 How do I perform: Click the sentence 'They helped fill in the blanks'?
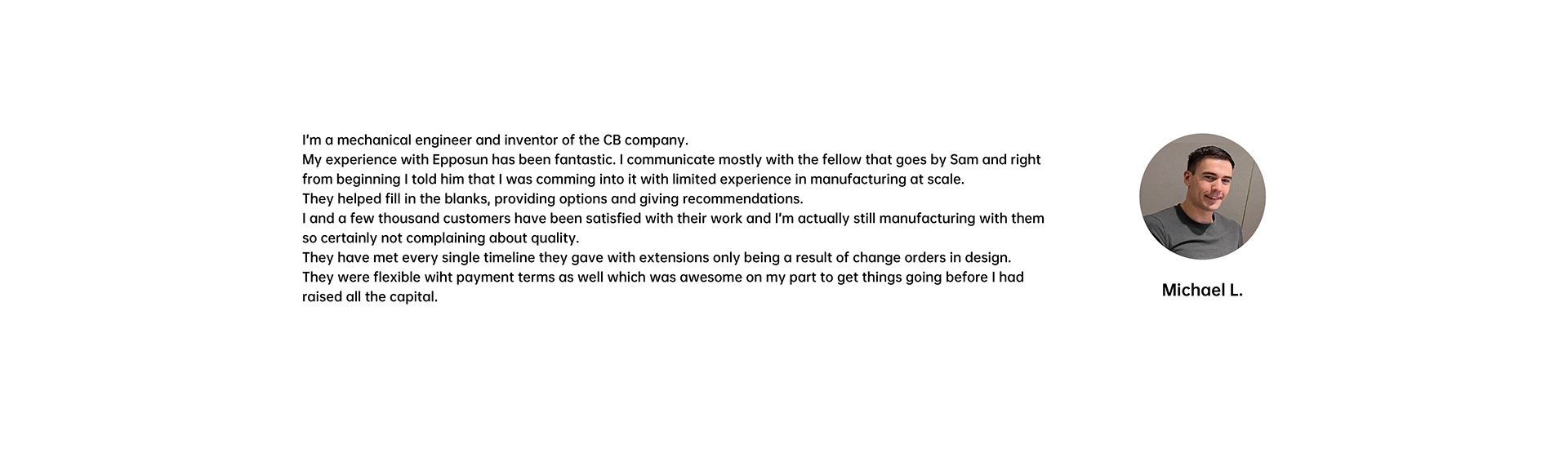coord(553,199)
